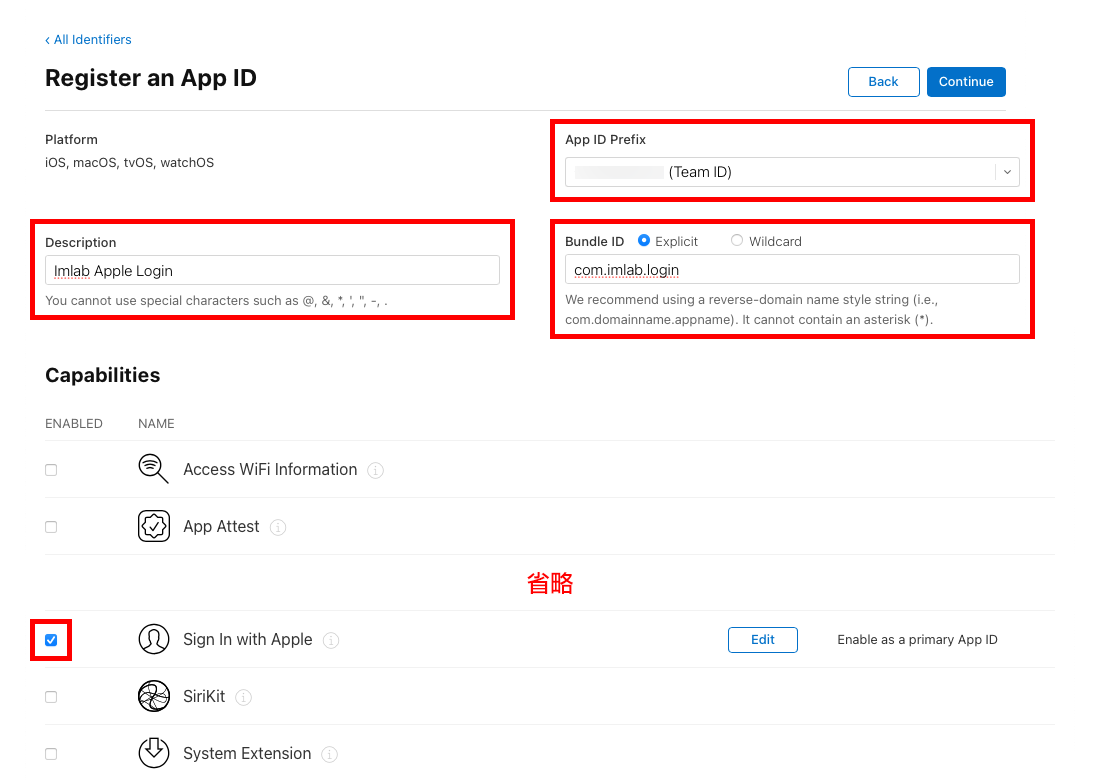Enable the SiriKit checkbox
The image size is (1100, 780).
(51, 697)
